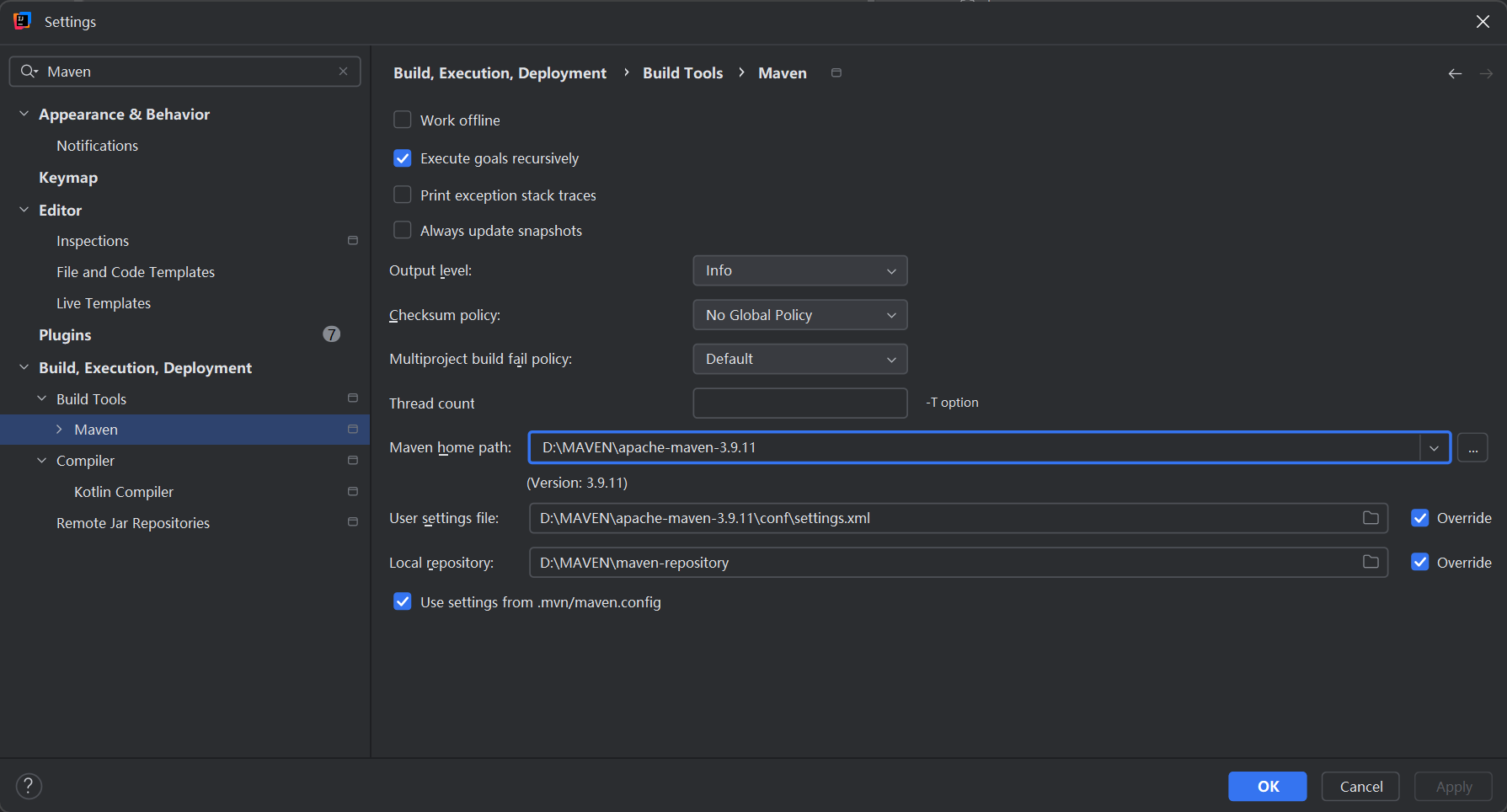The image size is (1507, 812).
Task: Browse folder for User settings file
Action: (x=1371, y=518)
